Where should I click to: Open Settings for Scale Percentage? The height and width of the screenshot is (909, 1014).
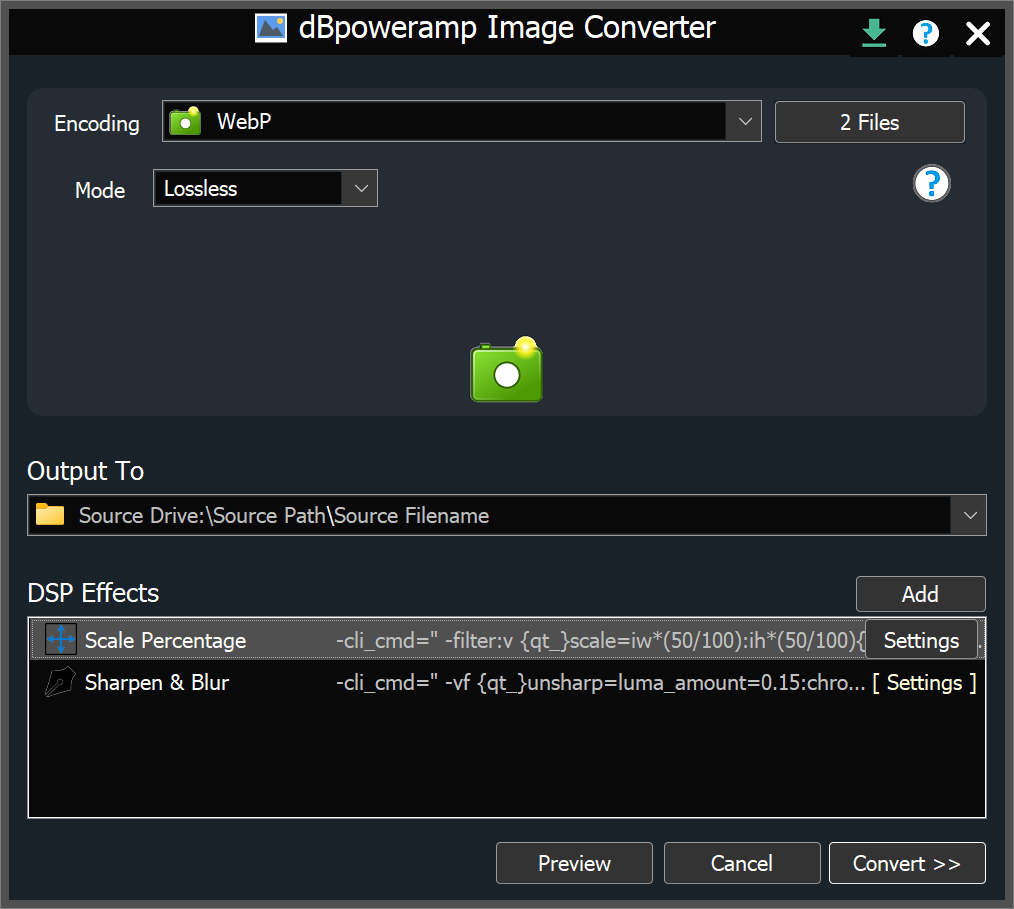pos(921,640)
